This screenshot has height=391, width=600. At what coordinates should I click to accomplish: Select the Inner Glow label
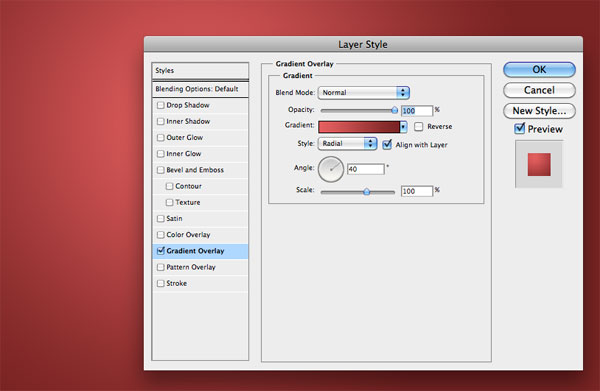tap(184, 154)
